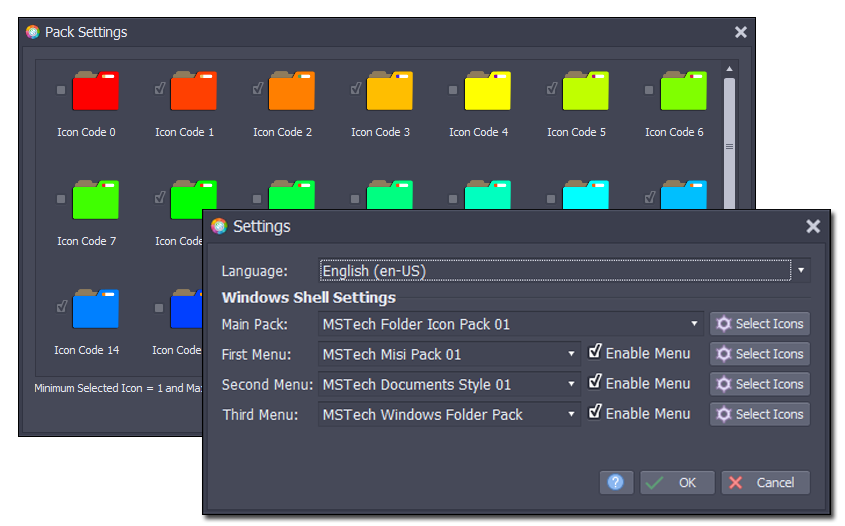The height and width of the screenshot is (526, 845).
Task: Click the yellow-green Icon Code 5 folder
Action: pyautogui.click(x=585, y=91)
